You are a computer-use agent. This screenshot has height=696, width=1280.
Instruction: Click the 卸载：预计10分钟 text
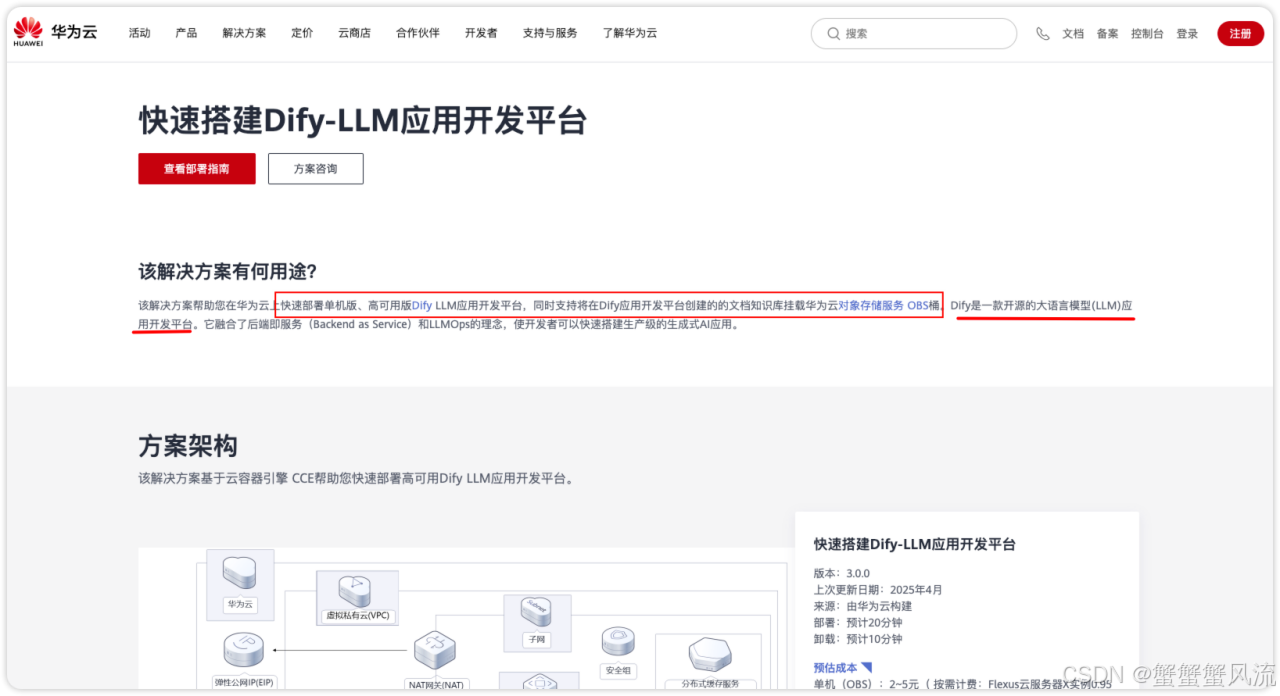coord(858,638)
